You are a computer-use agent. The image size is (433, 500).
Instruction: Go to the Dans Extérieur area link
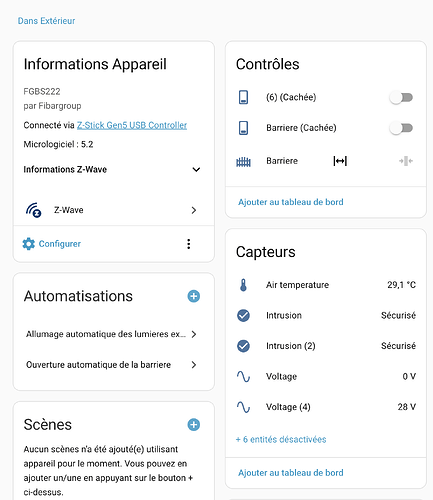46,21
